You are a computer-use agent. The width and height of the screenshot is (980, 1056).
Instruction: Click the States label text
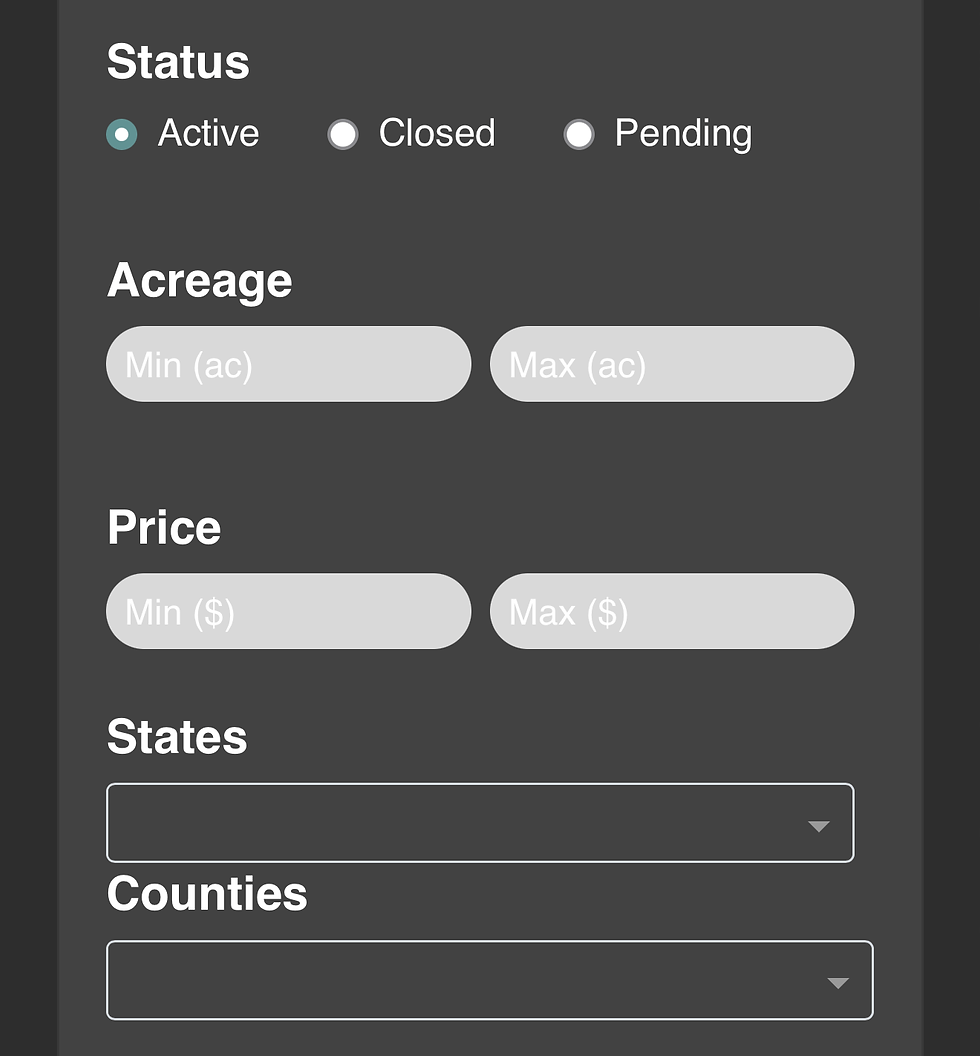[177, 737]
